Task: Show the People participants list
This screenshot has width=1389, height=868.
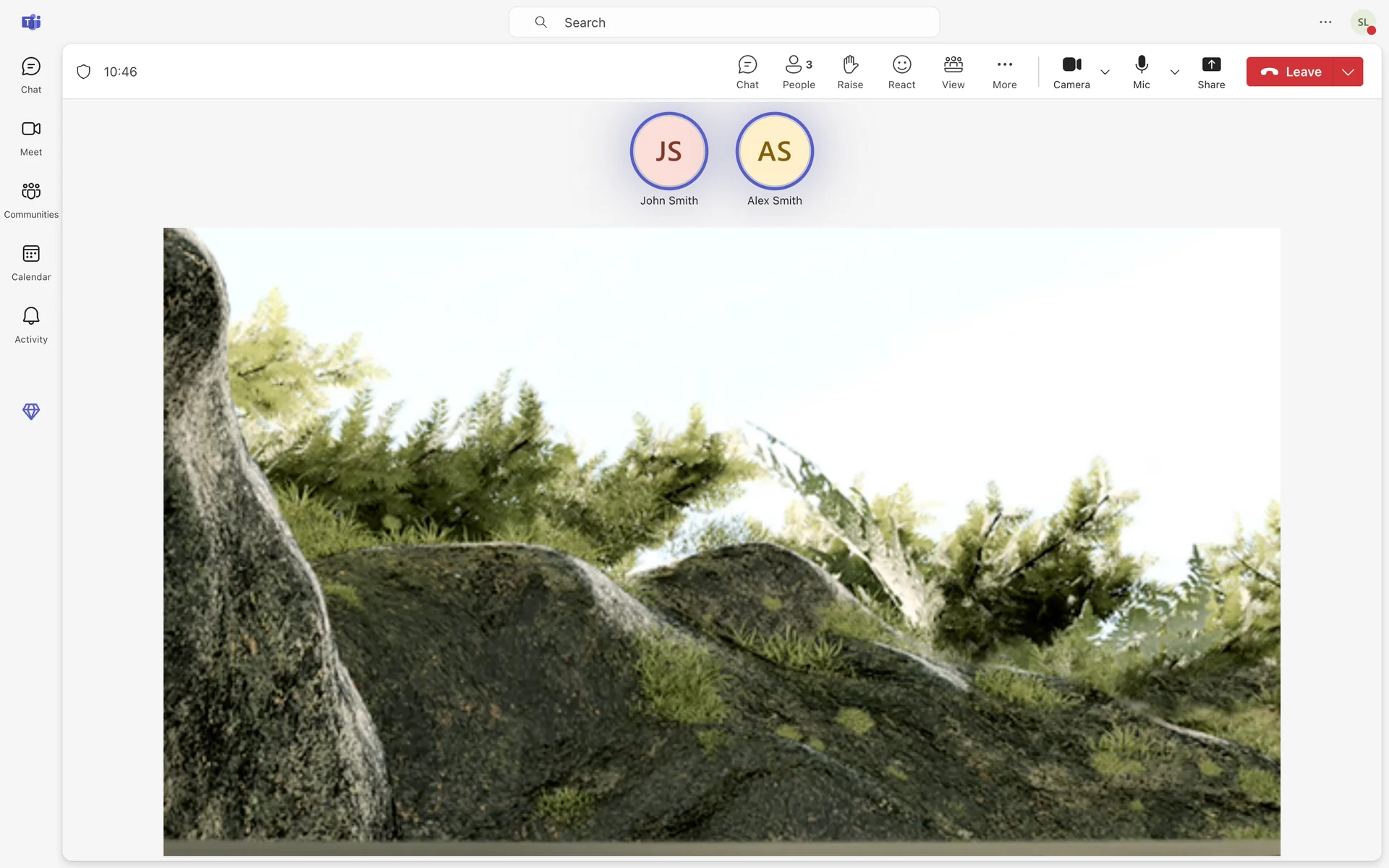Action: (799, 72)
